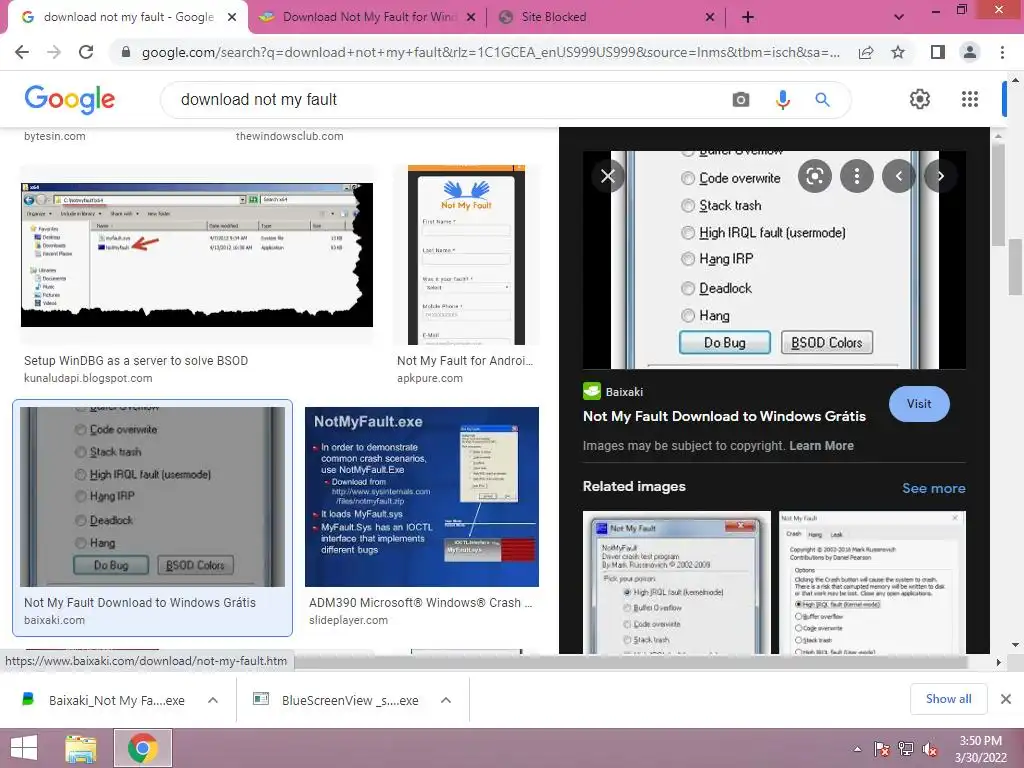Open See more related images
This screenshot has width=1024, height=768.
pos(933,488)
